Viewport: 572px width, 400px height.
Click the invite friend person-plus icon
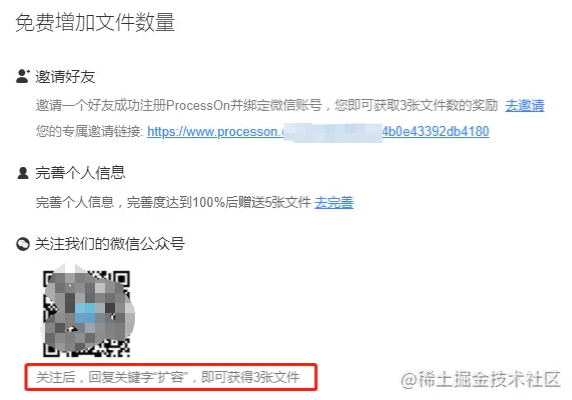tap(23, 76)
